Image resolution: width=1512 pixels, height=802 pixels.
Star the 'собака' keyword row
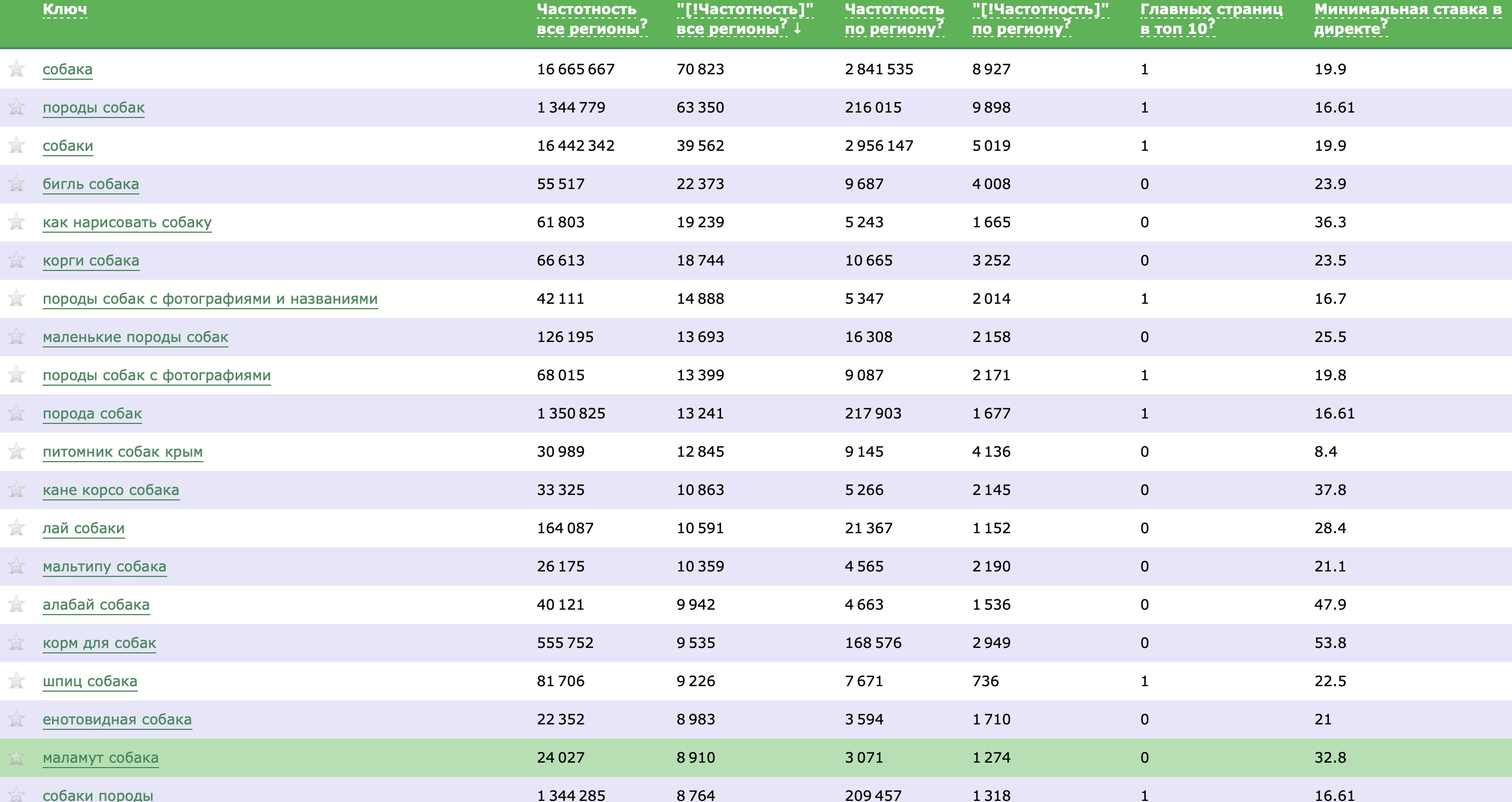(x=16, y=69)
